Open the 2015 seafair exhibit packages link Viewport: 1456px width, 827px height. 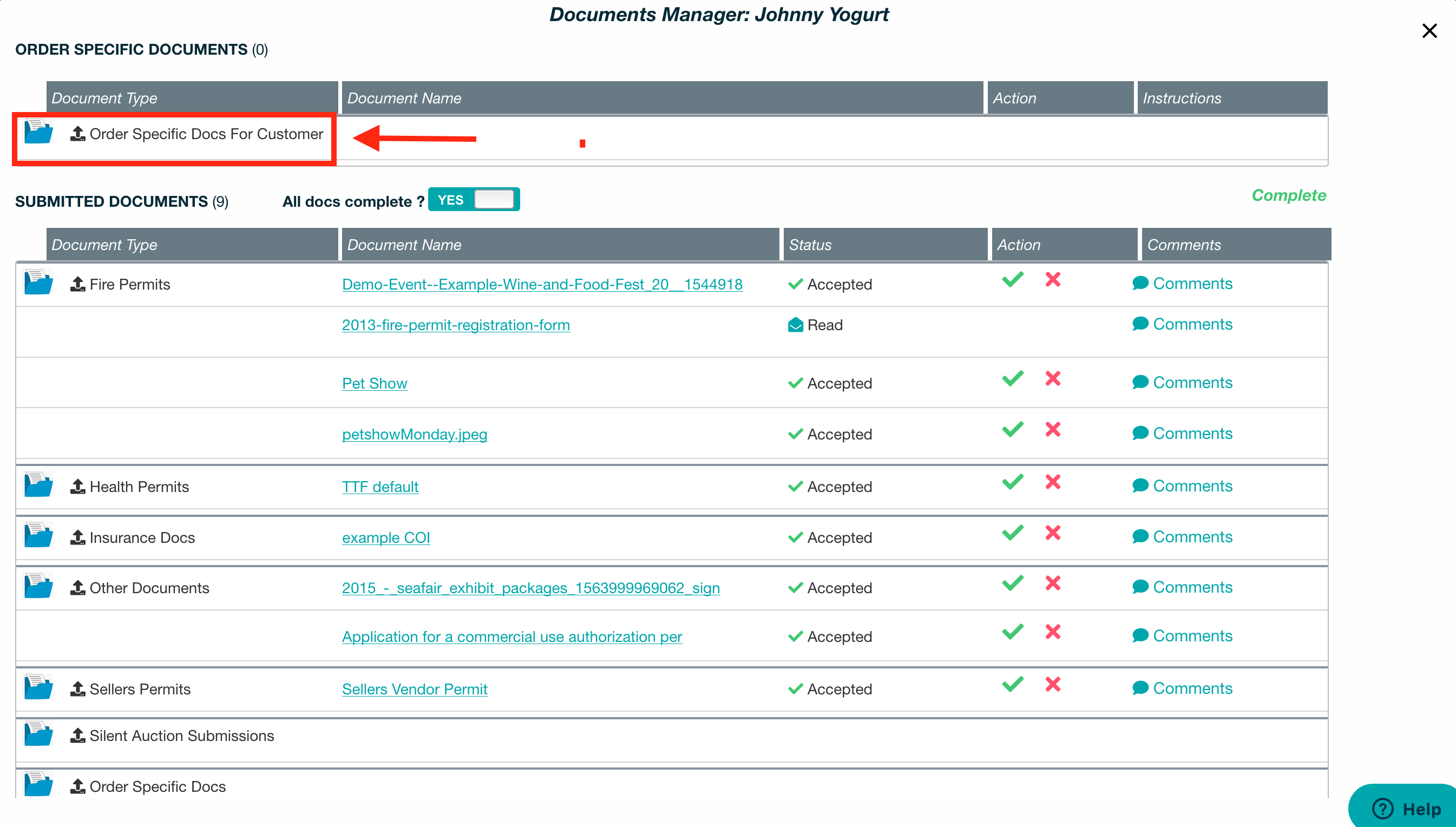pyautogui.click(x=531, y=588)
